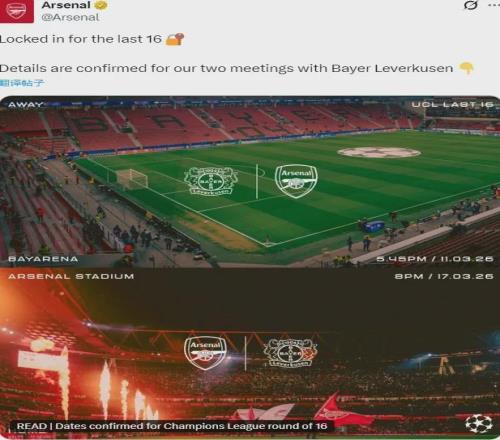Click the Arsenal crest in the home graphic

(205, 353)
